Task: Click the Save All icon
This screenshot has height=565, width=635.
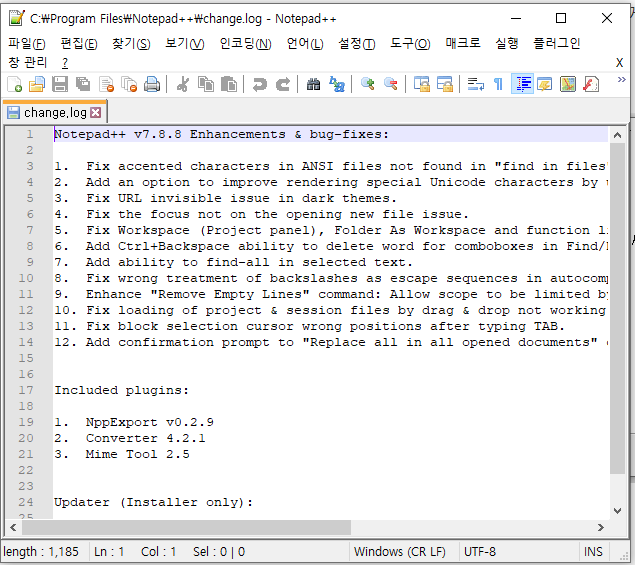Action: click(x=83, y=84)
